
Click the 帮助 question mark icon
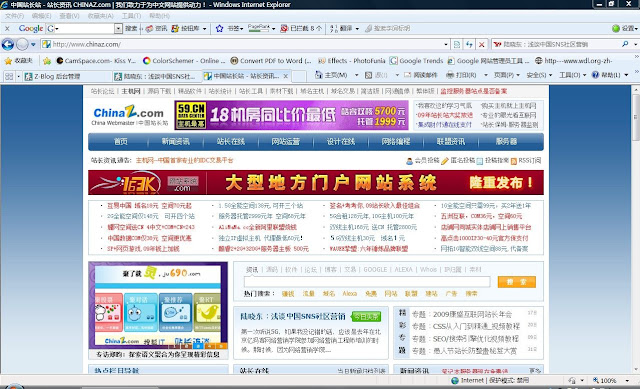click(x=595, y=75)
